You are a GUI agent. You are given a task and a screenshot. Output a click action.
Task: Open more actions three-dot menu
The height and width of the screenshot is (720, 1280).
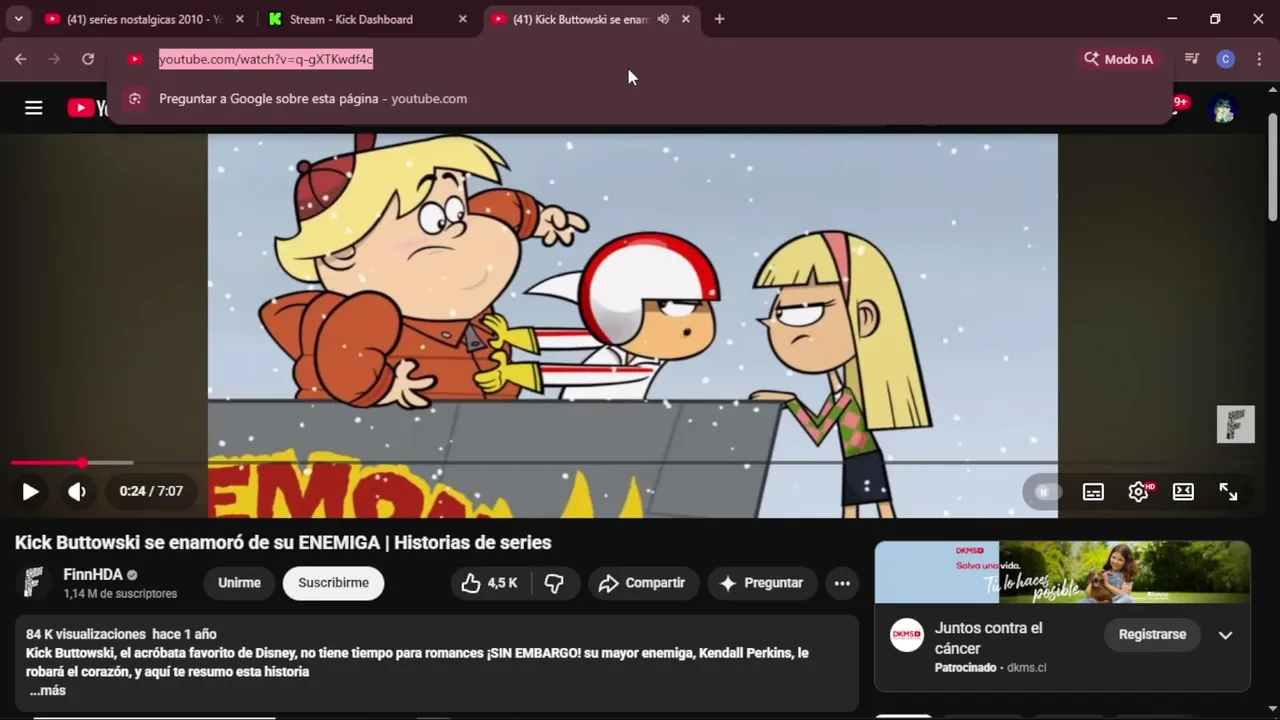coord(842,583)
